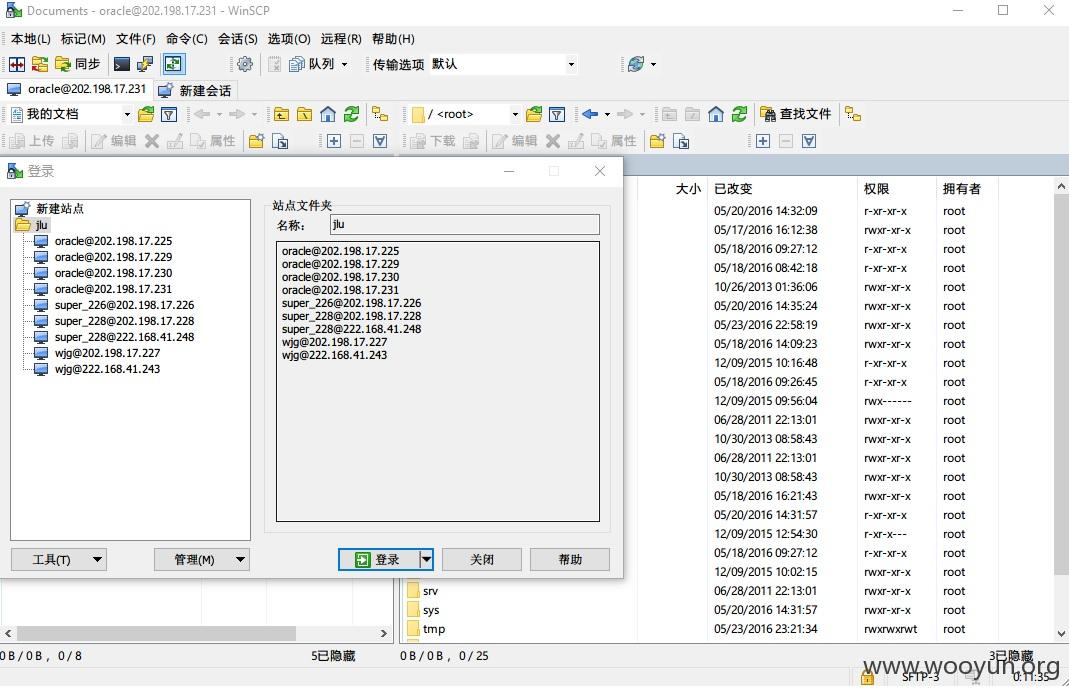Image resolution: width=1069 pixels, height=695 pixels.
Task: Click the 帮助 help button in dialog
Action: click(570, 559)
